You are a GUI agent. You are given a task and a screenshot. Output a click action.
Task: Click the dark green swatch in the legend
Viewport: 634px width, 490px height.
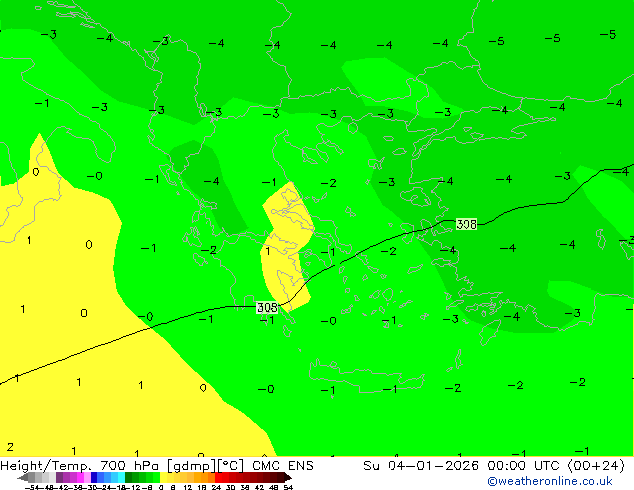(x=129, y=477)
